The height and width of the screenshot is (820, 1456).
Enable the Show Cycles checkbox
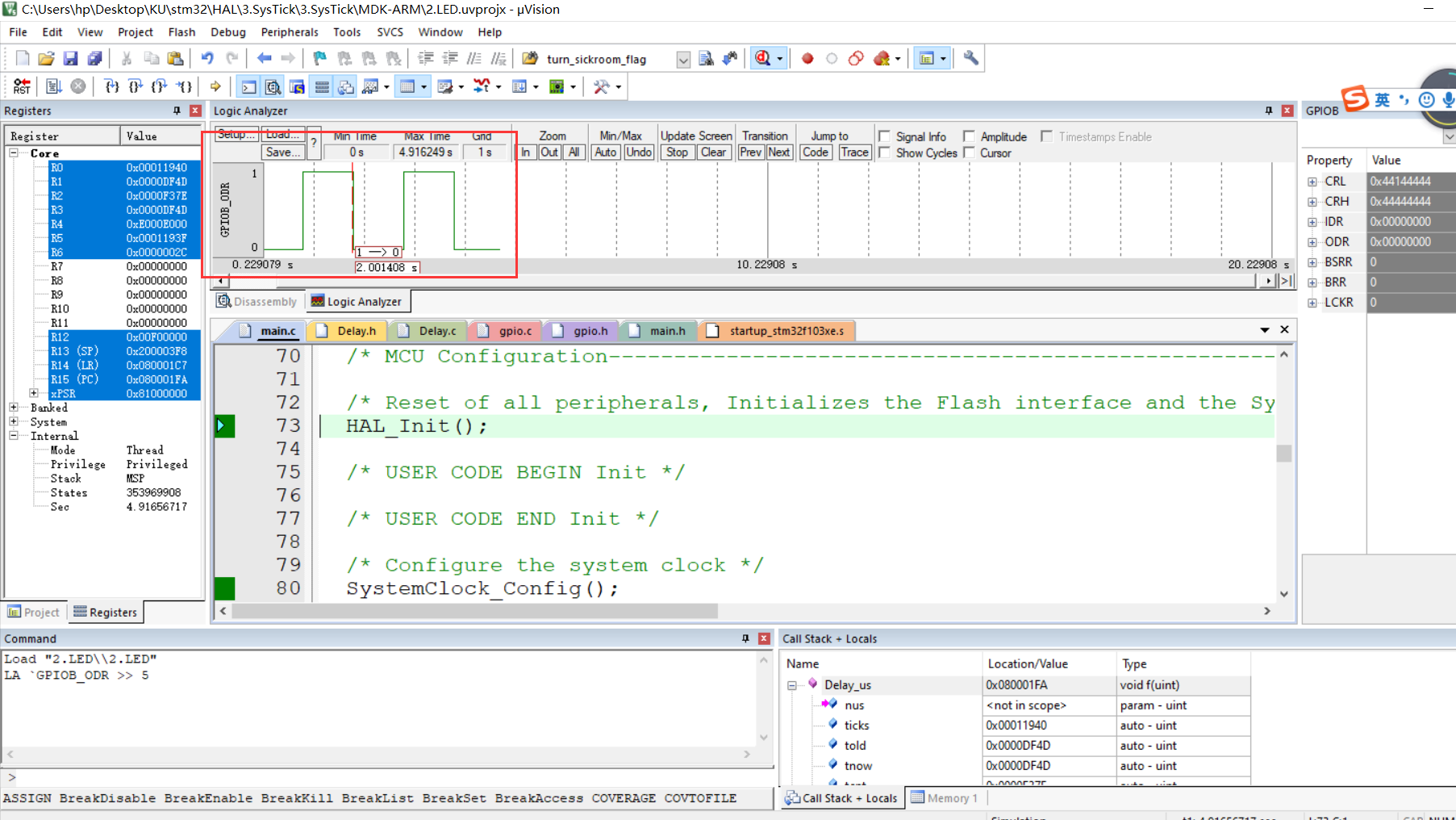[884, 153]
